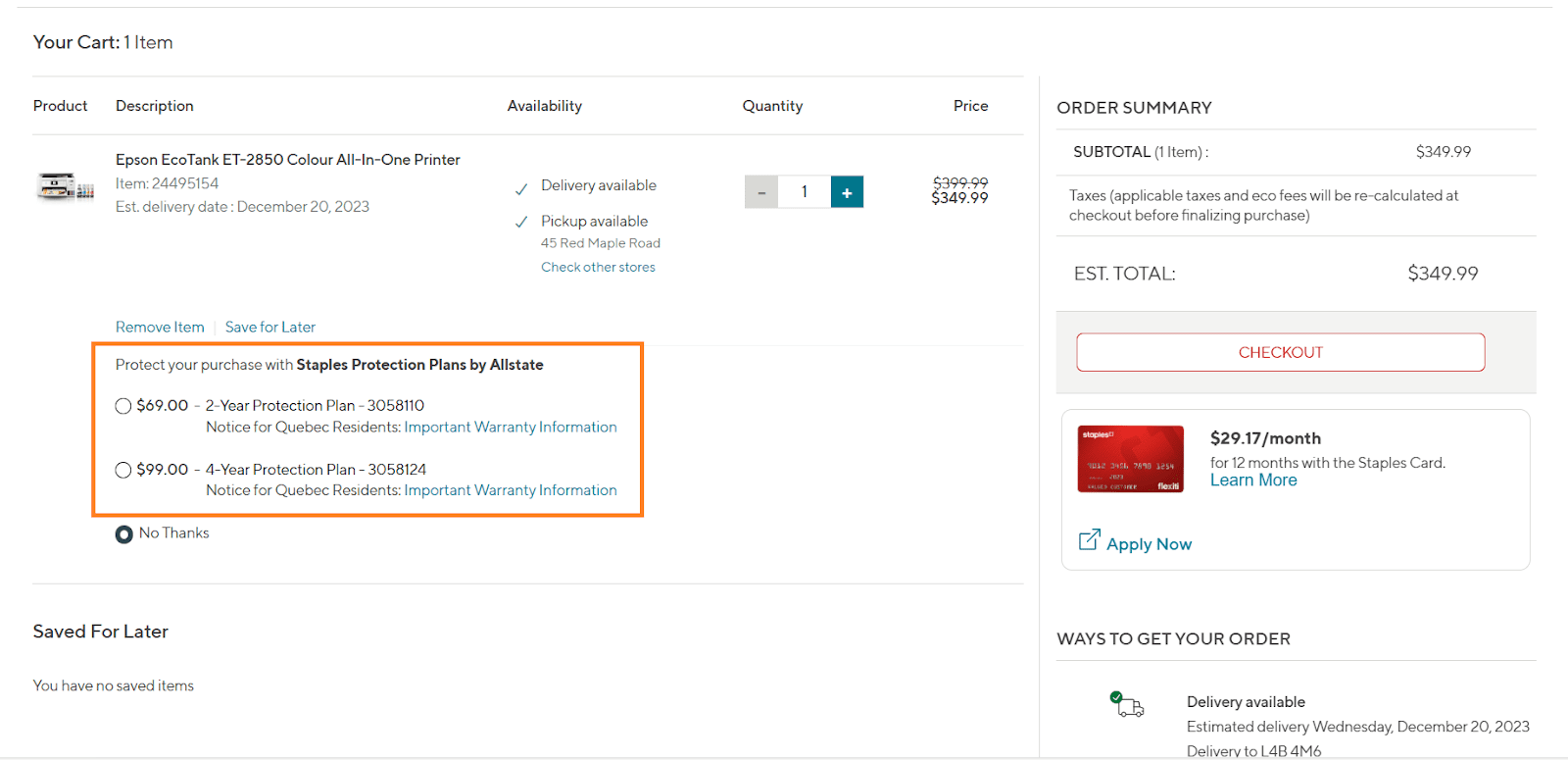This screenshot has height=760, width=1568.
Task: Click the crossed-out $399.99 price
Action: 960,182
